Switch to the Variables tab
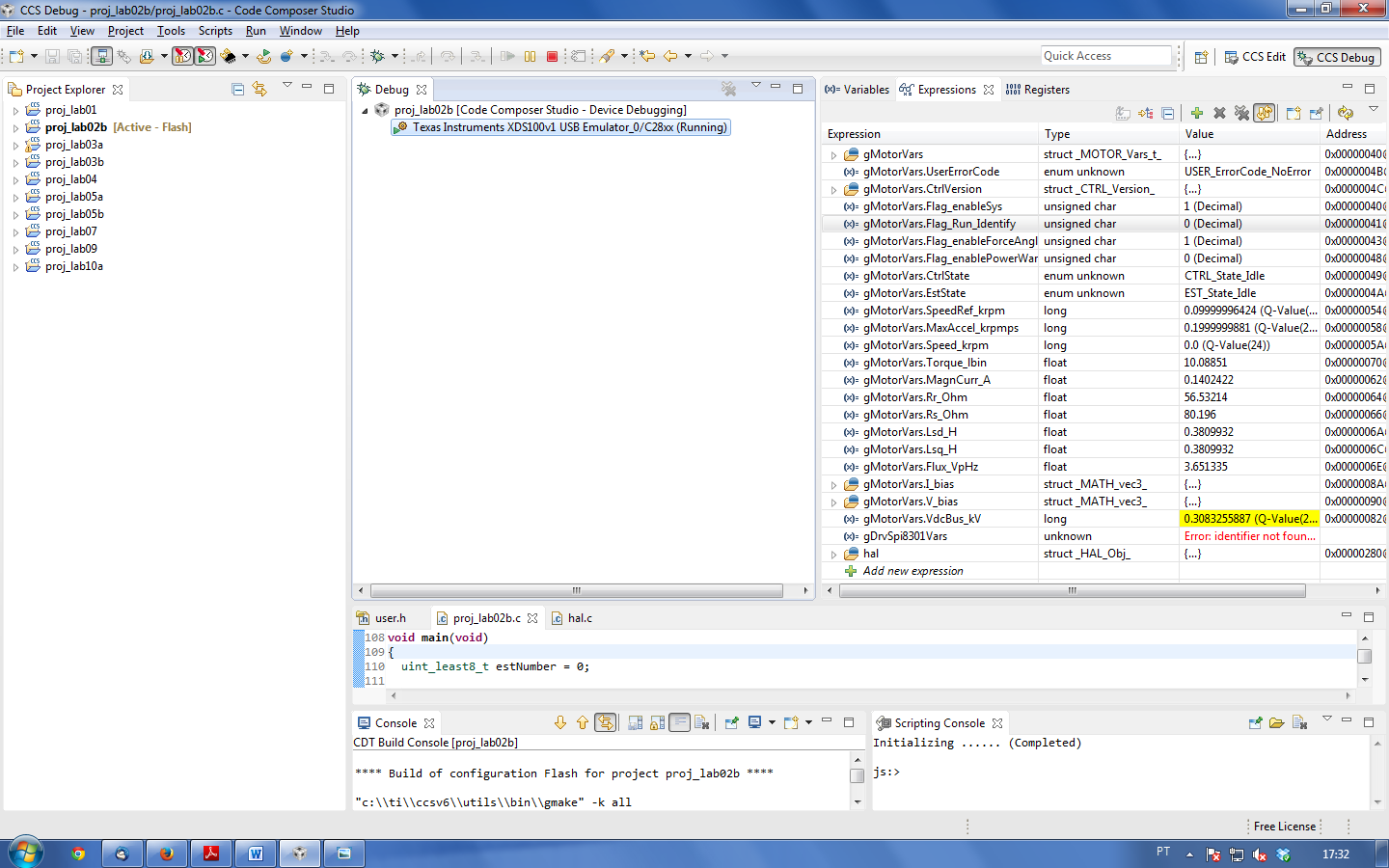 (857, 90)
